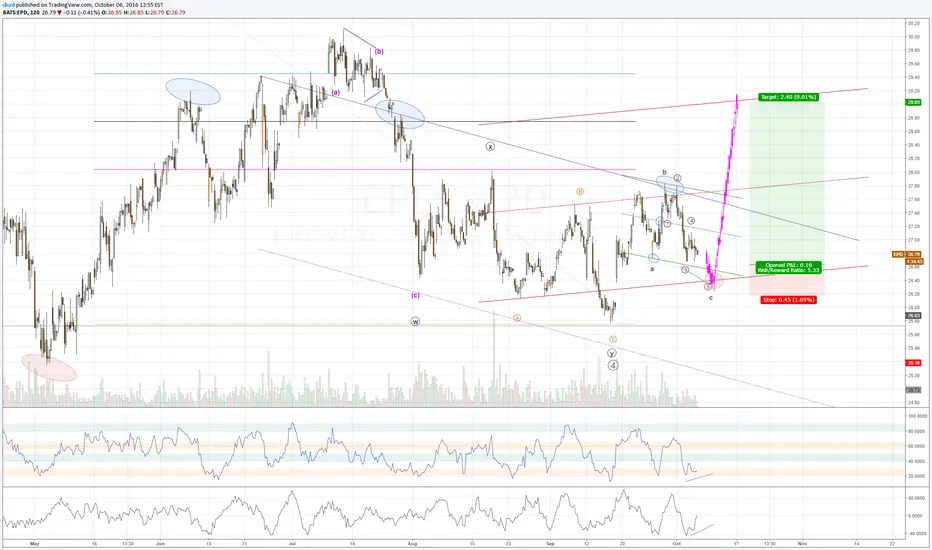Click the green 29.03 target price tag

912,102
